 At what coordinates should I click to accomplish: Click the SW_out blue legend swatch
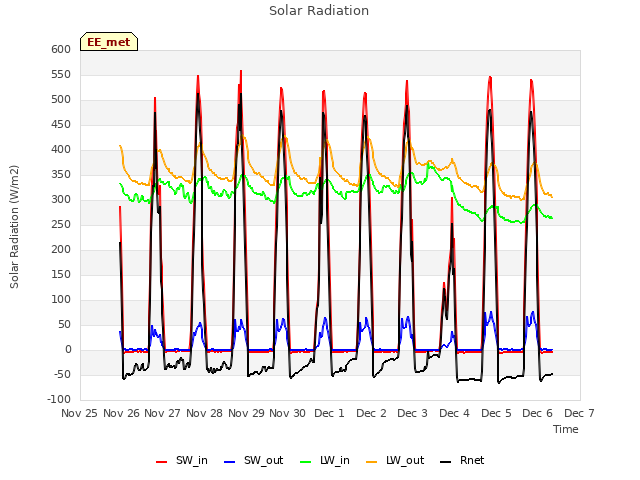pos(230,462)
